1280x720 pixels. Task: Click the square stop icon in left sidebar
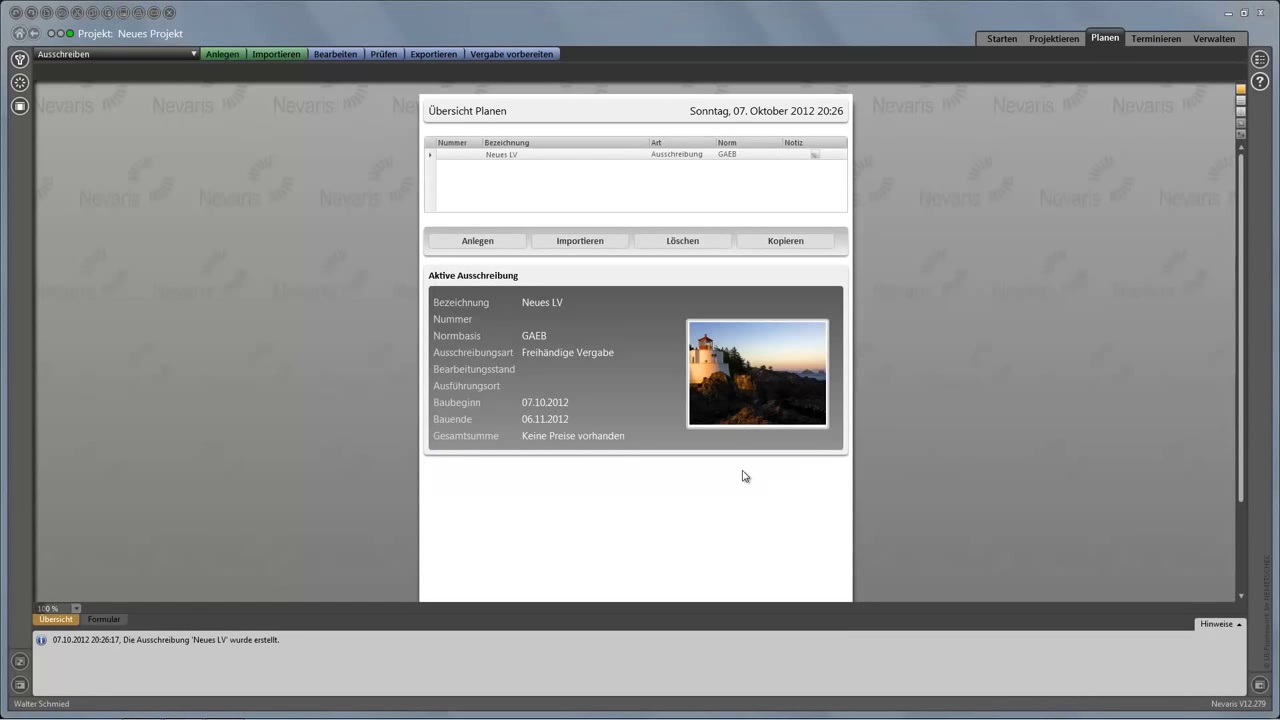pyautogui.click(x=20, y=106)
